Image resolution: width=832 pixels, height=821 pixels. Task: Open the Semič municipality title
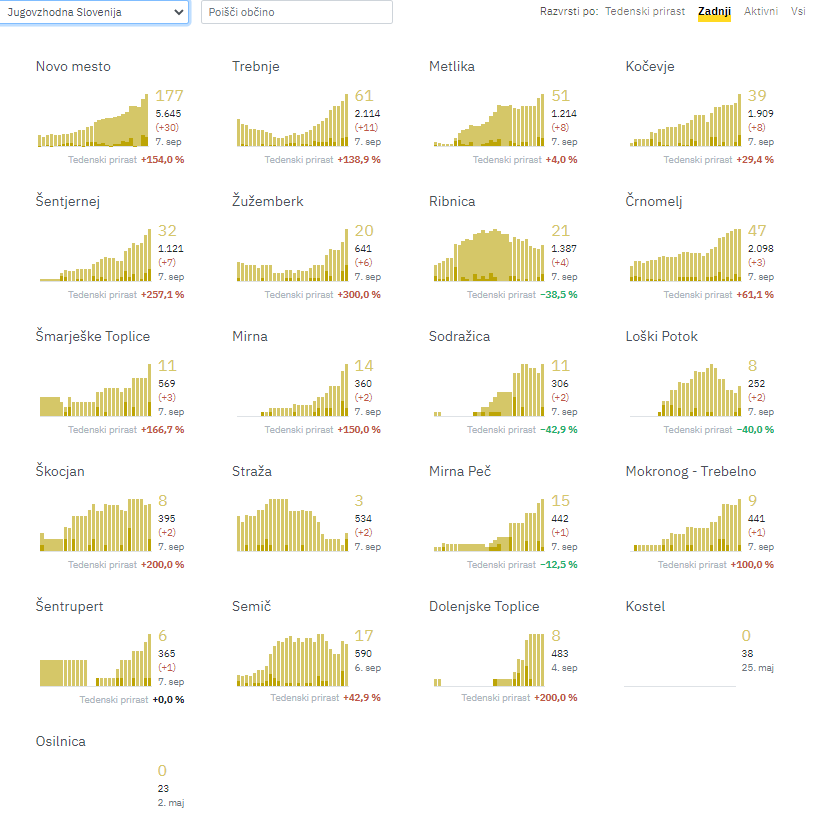(252, 606)
